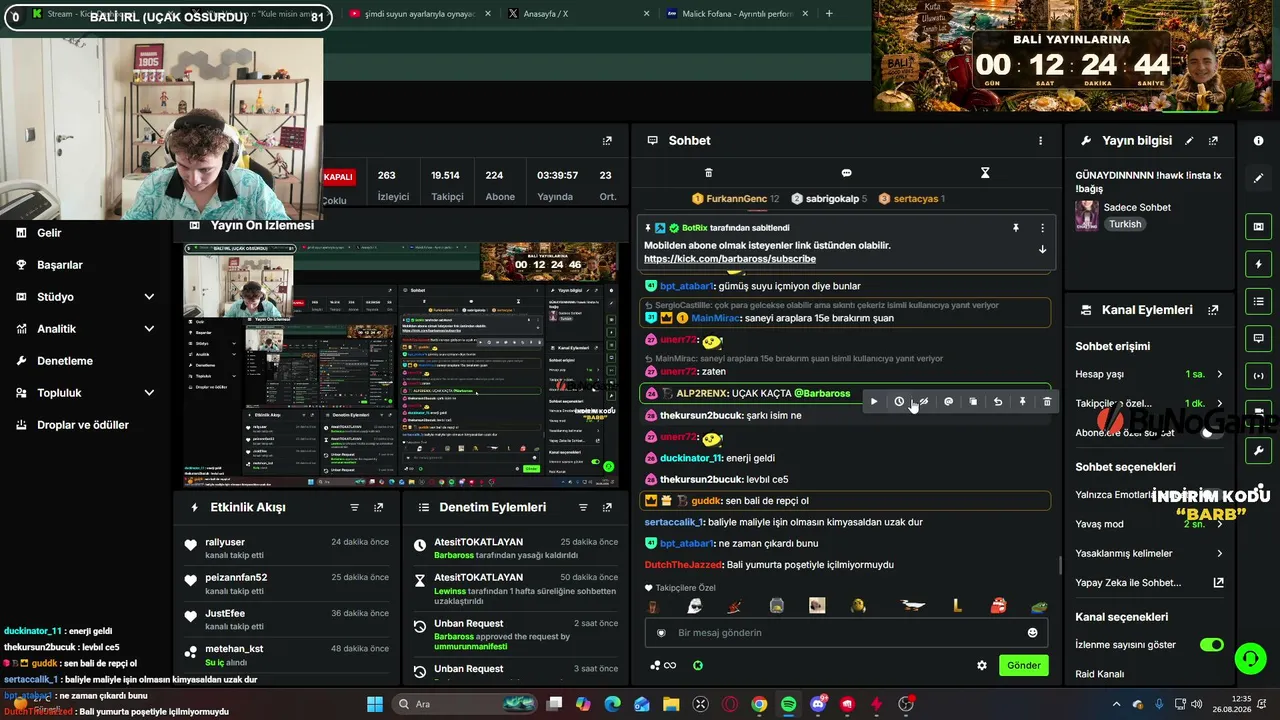Send the message with Gönder button
Viewport: 1280px width, 720px height.
pyautogui.click(x=1024, y=665)
